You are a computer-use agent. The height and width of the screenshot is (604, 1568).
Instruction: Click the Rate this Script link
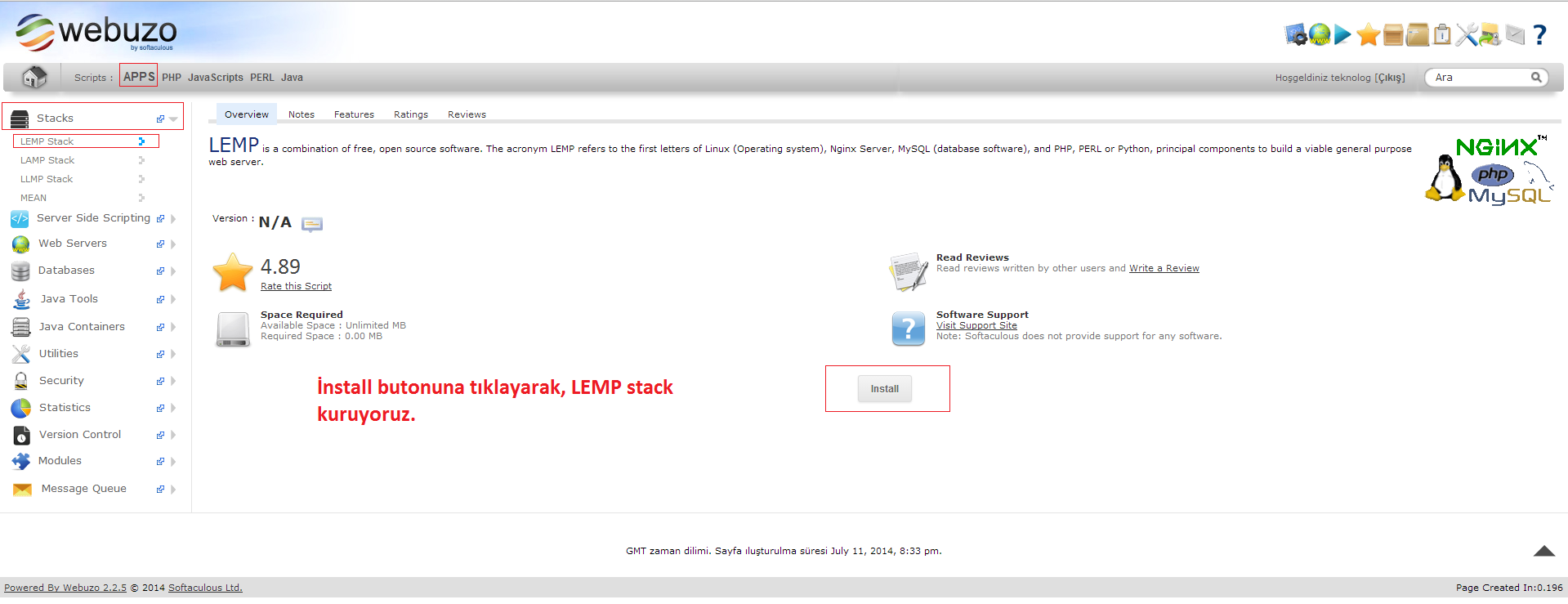(296, 286)
